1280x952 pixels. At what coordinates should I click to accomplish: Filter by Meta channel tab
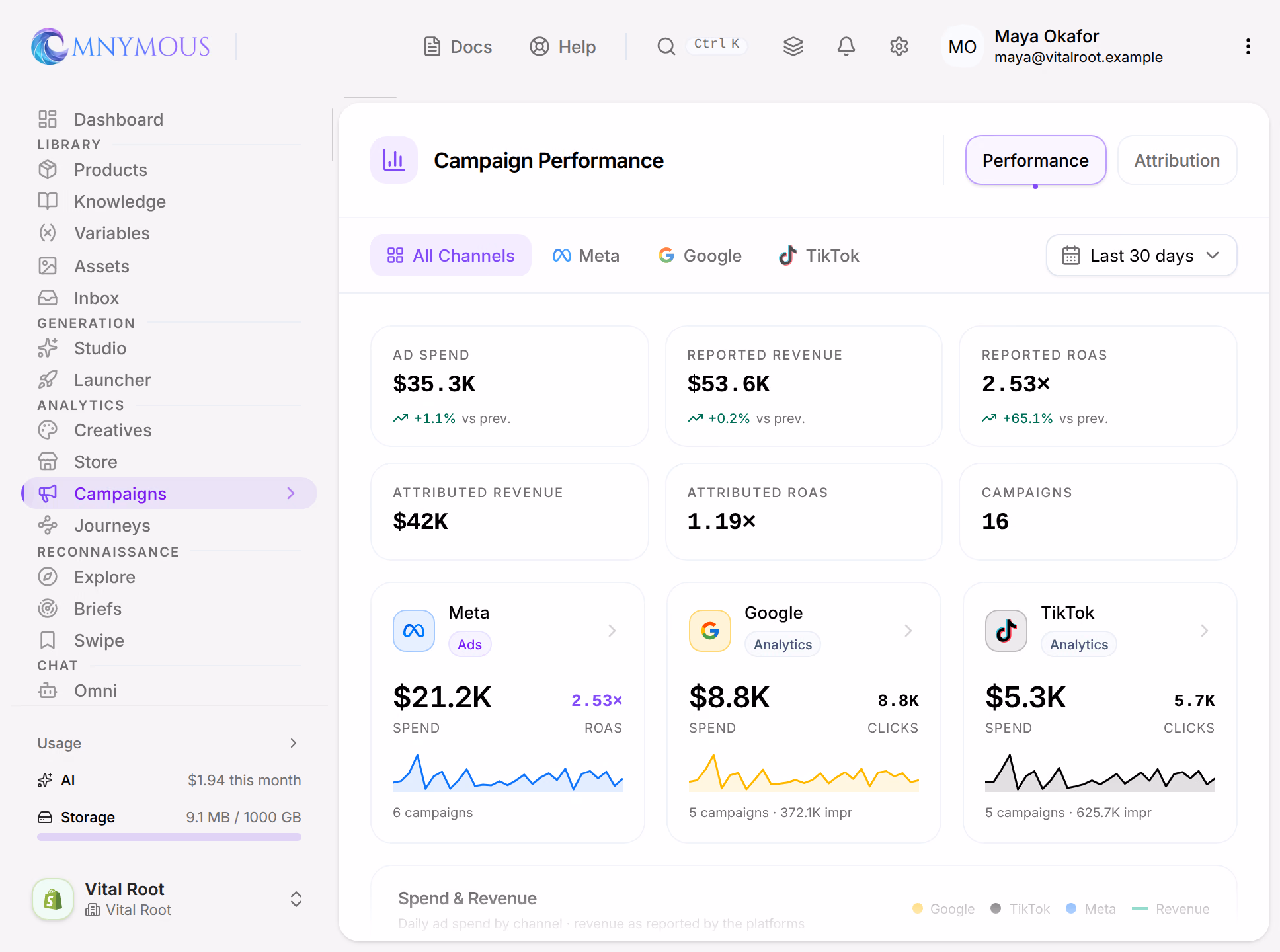click(586, 255)
